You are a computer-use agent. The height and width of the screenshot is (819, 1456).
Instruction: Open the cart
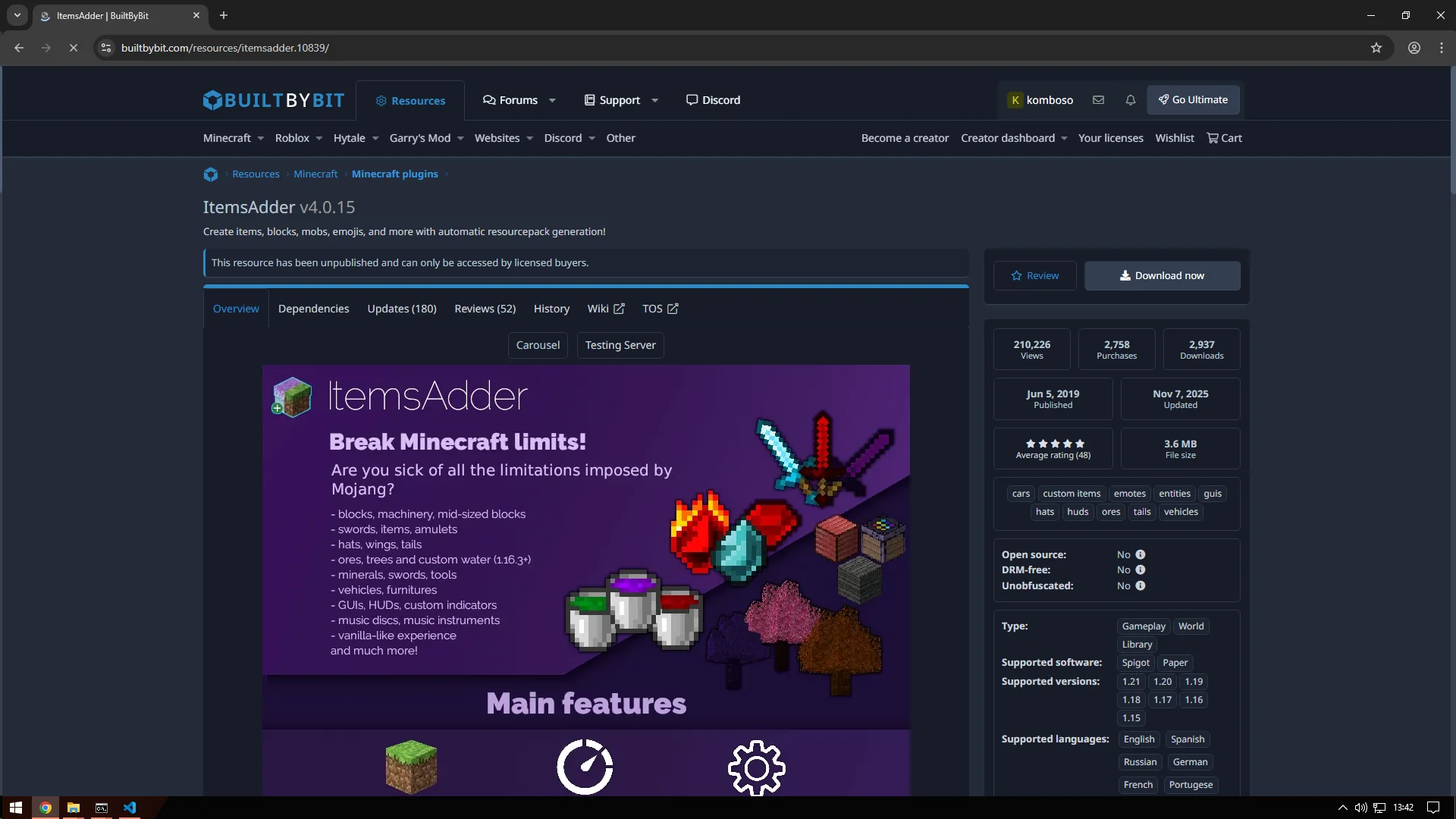[x=1224, y=138]
